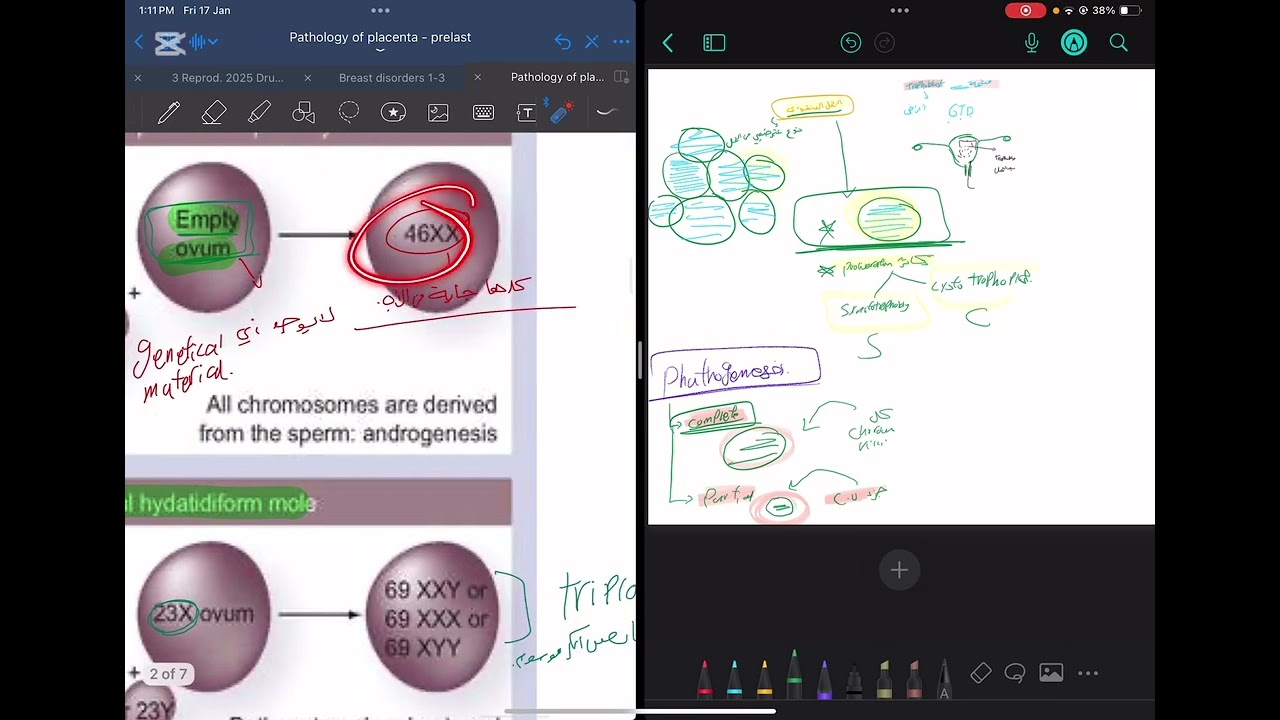The width and height of the screenshot is (1280, 720).
Task: Close the Breast disorders 1-3 tab
Action: coord(307,77)
